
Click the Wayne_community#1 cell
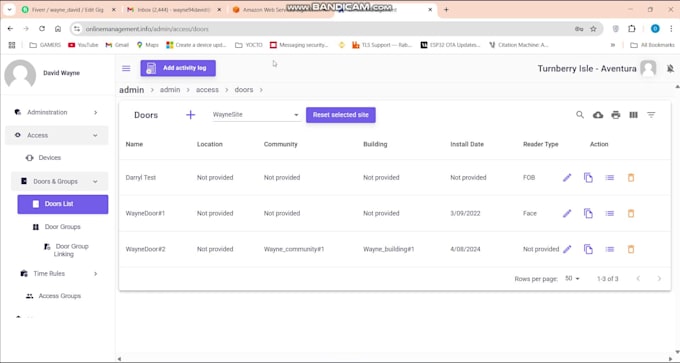click(294, 249)
